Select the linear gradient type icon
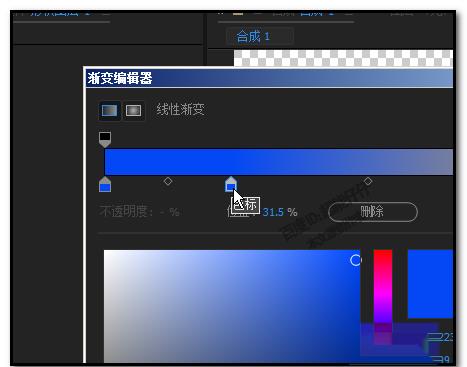The height and width of the screenshot is (367, 467). click(x=110, y=110)
